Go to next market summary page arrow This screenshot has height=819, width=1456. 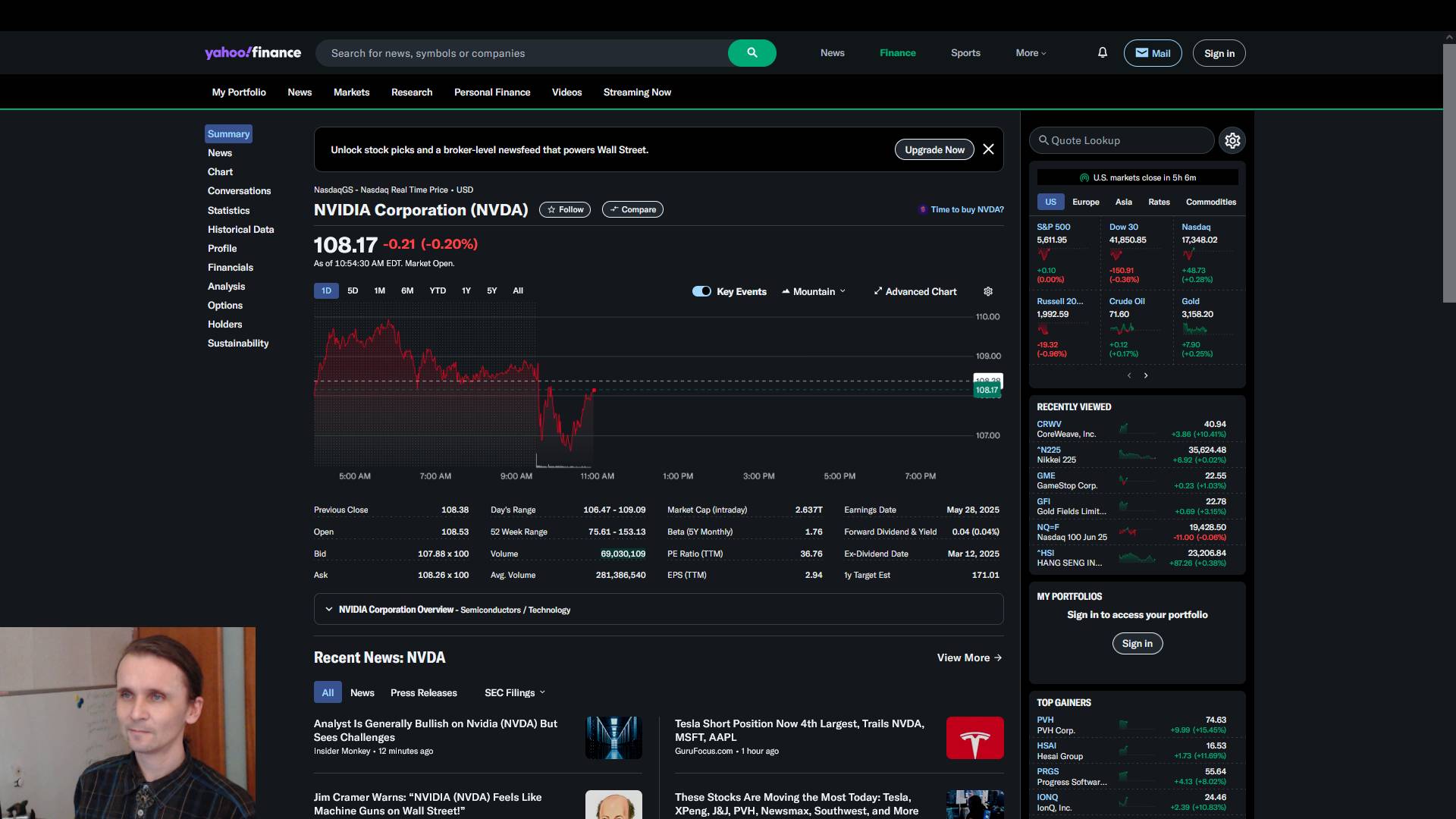coord(1146,375)
